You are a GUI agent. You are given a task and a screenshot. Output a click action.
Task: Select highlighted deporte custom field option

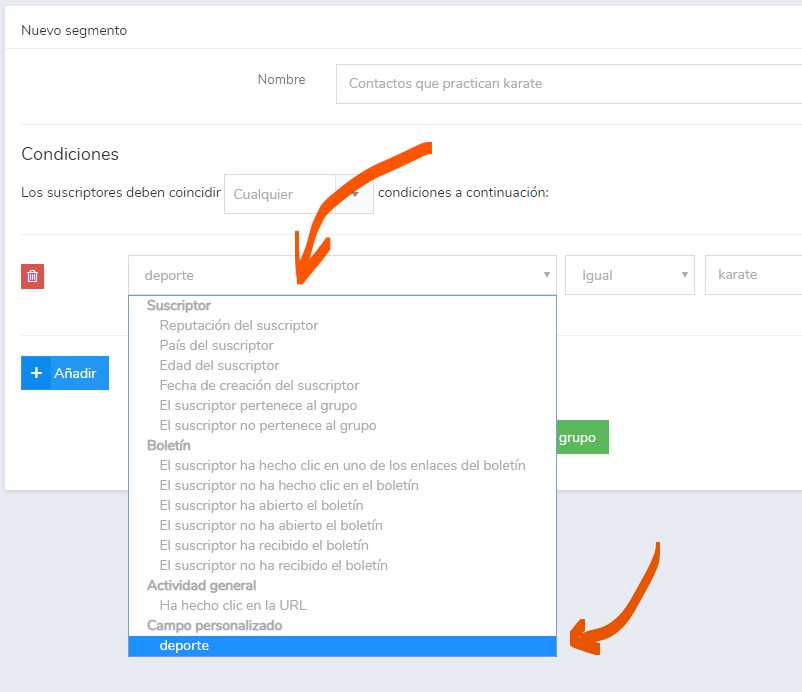(342, 645)
